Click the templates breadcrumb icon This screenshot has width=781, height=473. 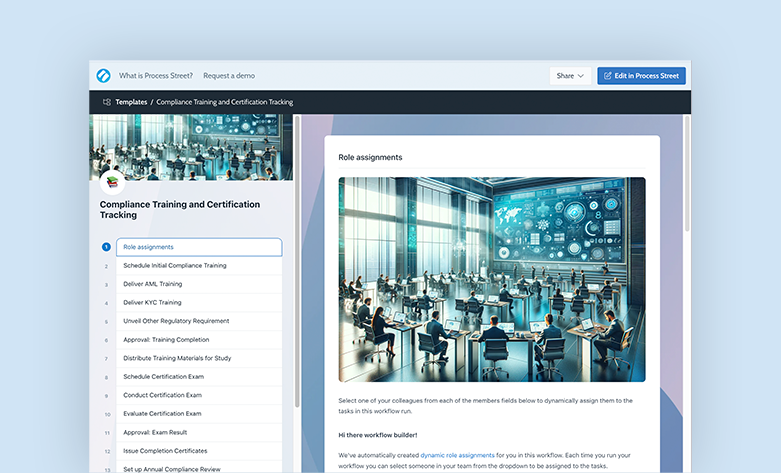107,102
